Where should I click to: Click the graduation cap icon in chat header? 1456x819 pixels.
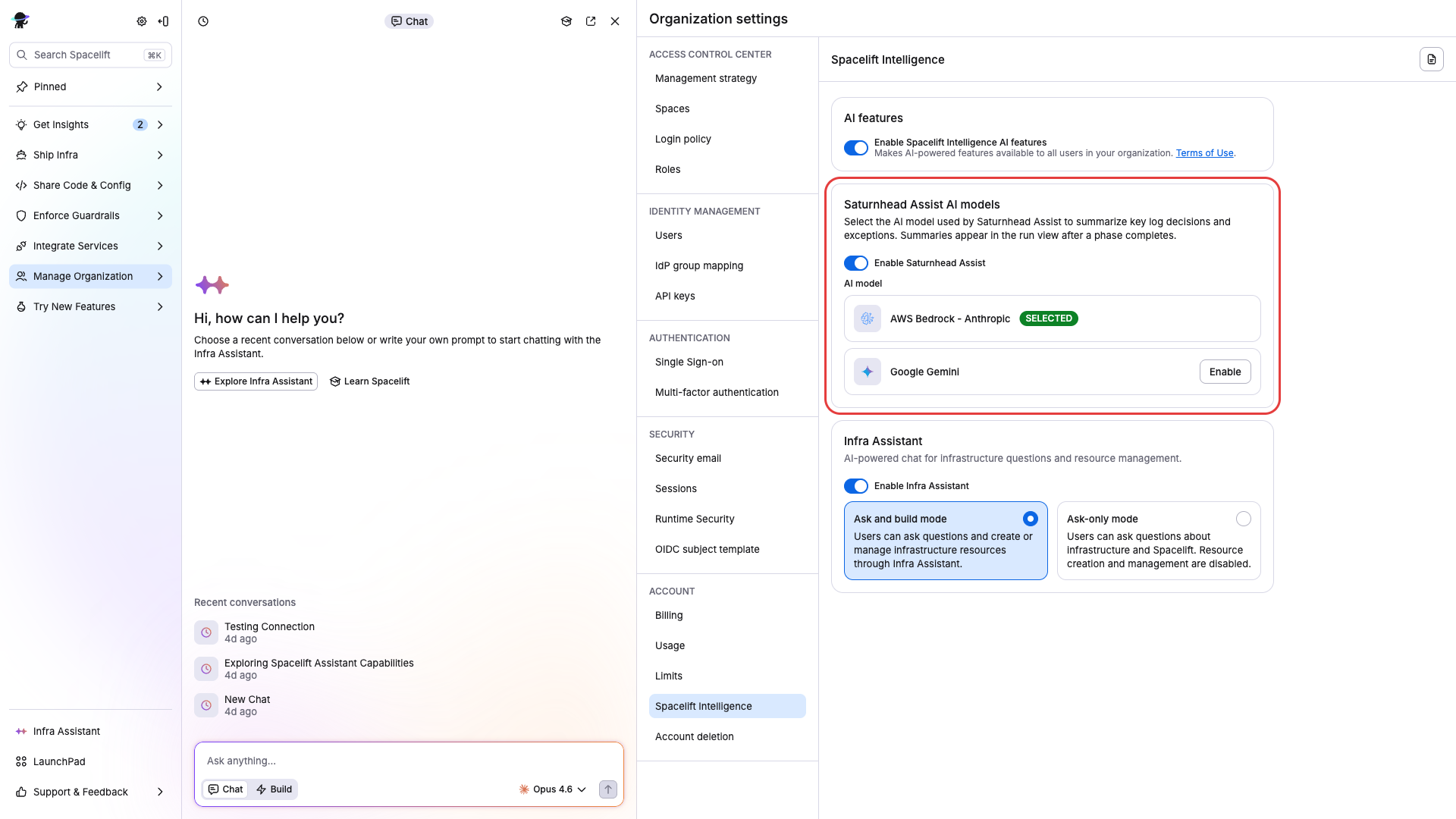[x=566, y=21]
